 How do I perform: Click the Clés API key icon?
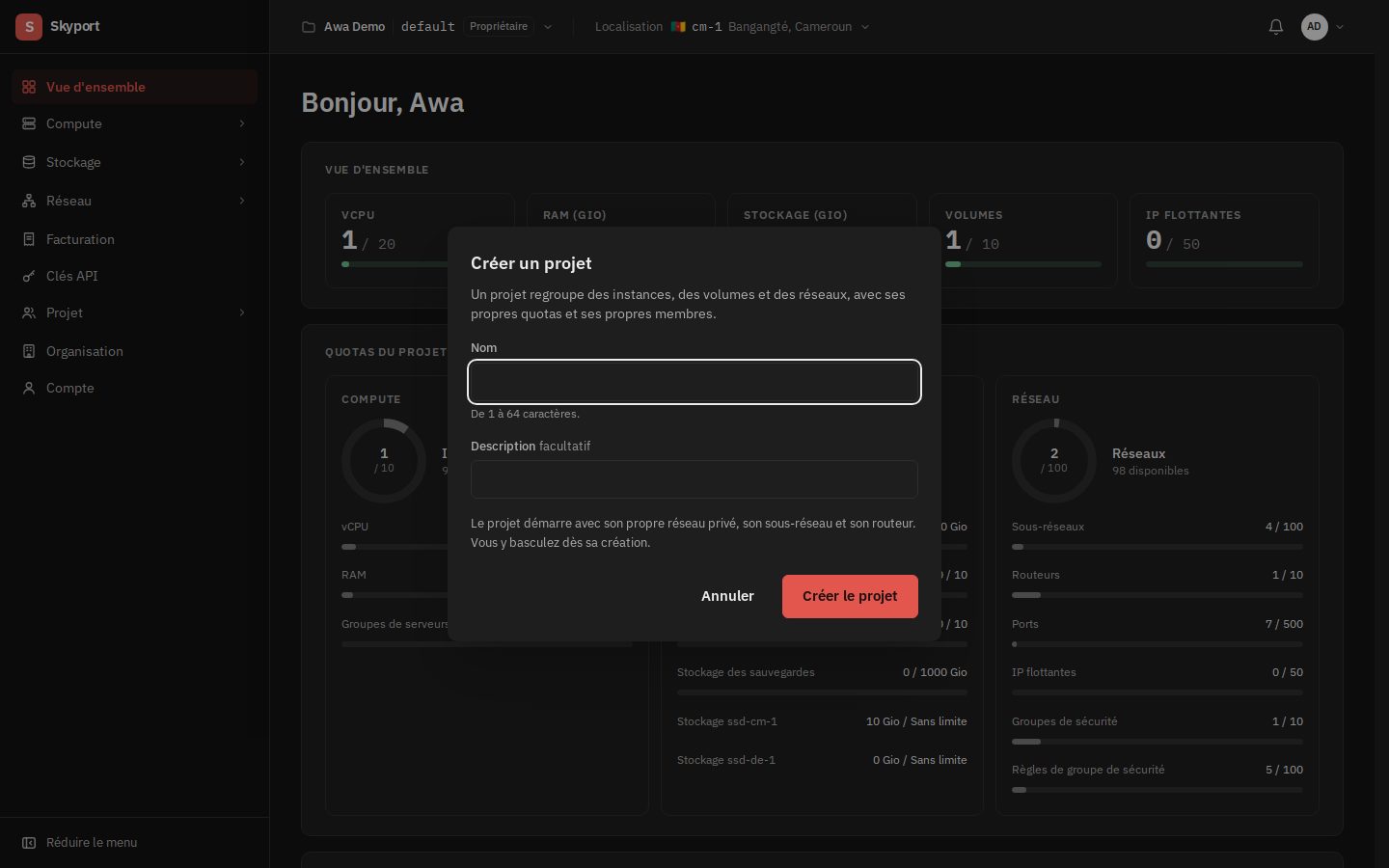point(29,276)
